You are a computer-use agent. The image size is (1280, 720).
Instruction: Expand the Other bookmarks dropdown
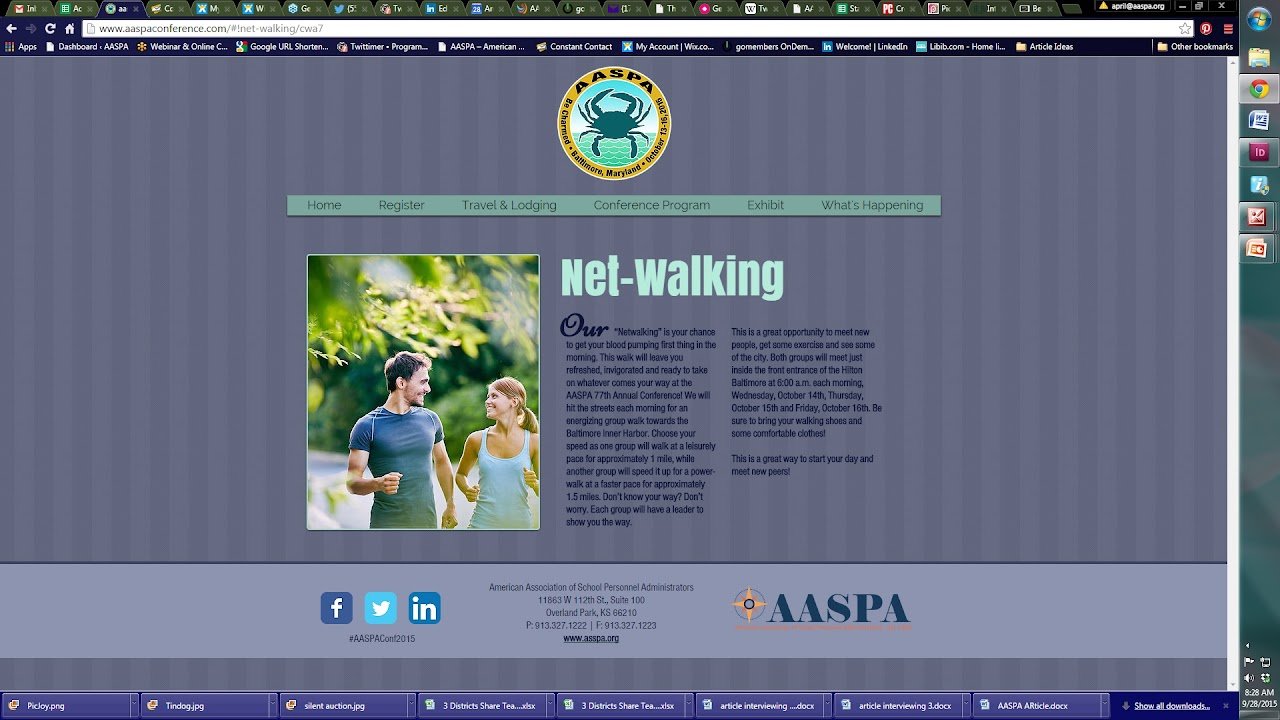(1196, 46)
